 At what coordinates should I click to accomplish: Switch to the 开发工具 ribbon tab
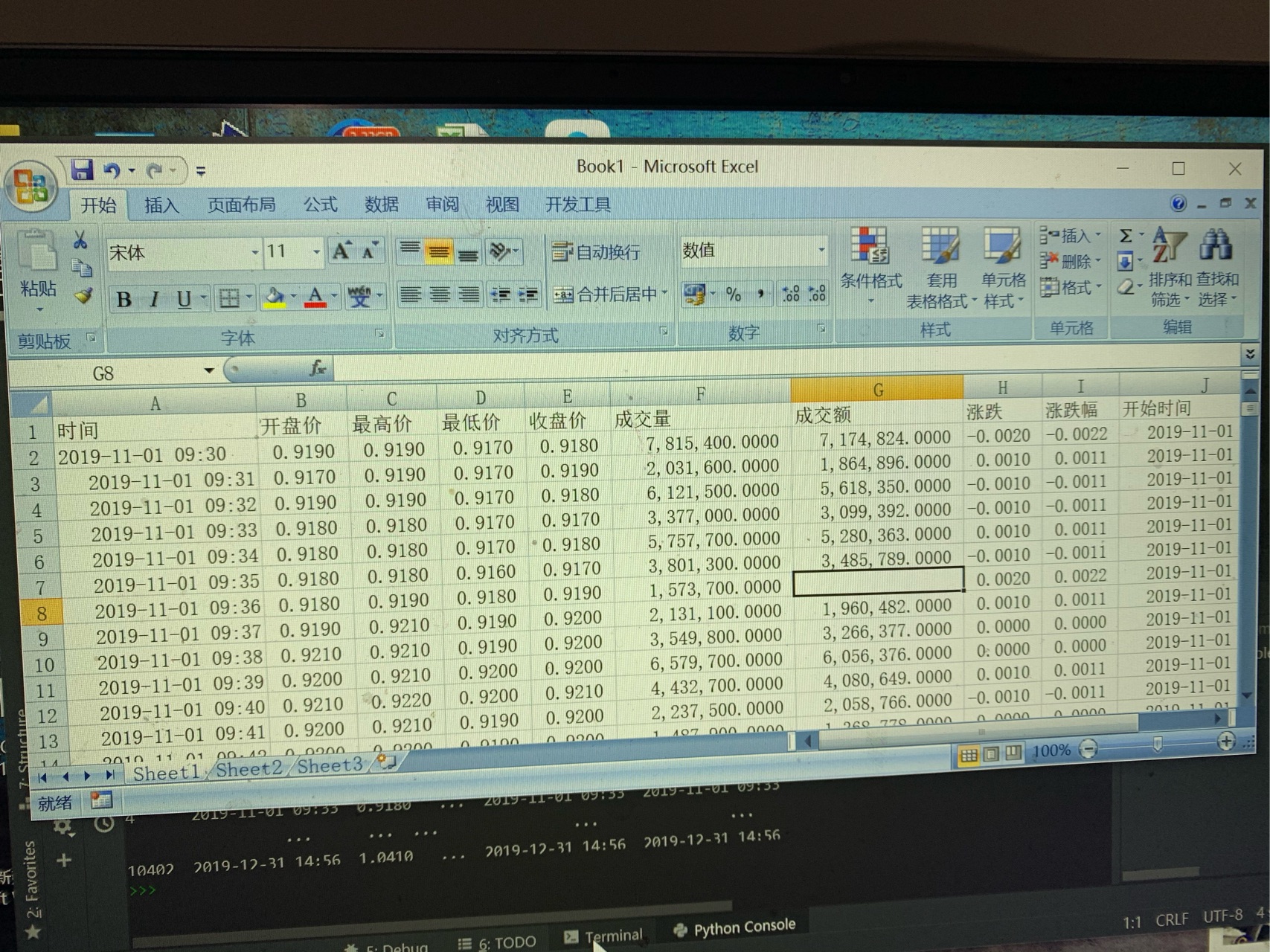point(578,204)
